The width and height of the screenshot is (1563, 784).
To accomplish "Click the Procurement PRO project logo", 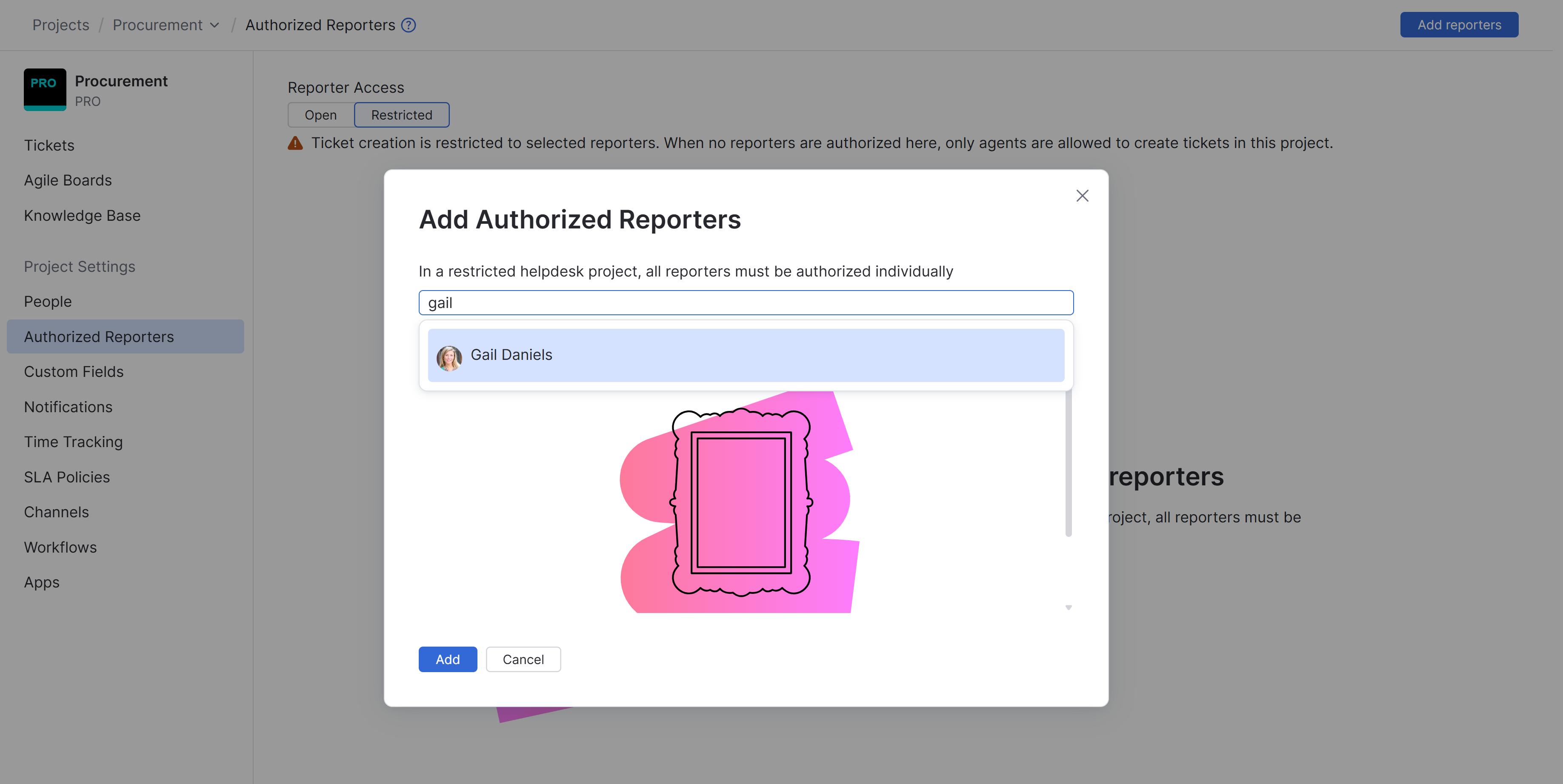I will (45, 89).
